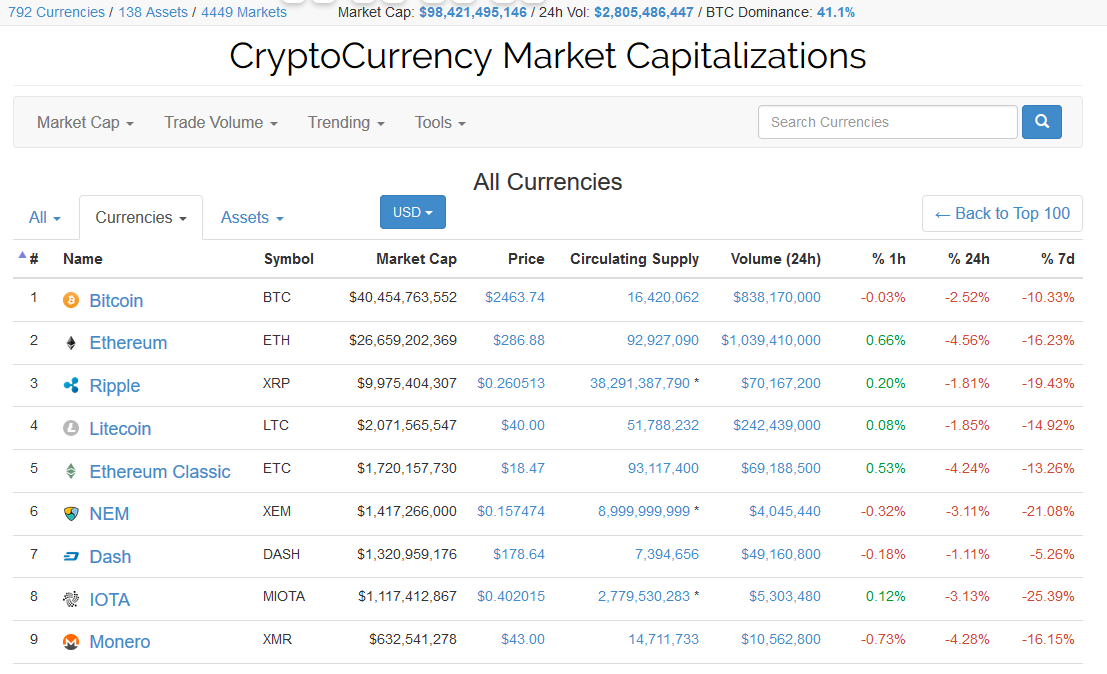Click the Ethereum Classic logo icon
This screenshot has height=674, width=1107.
pyautogui.click(x=71, y=471)
